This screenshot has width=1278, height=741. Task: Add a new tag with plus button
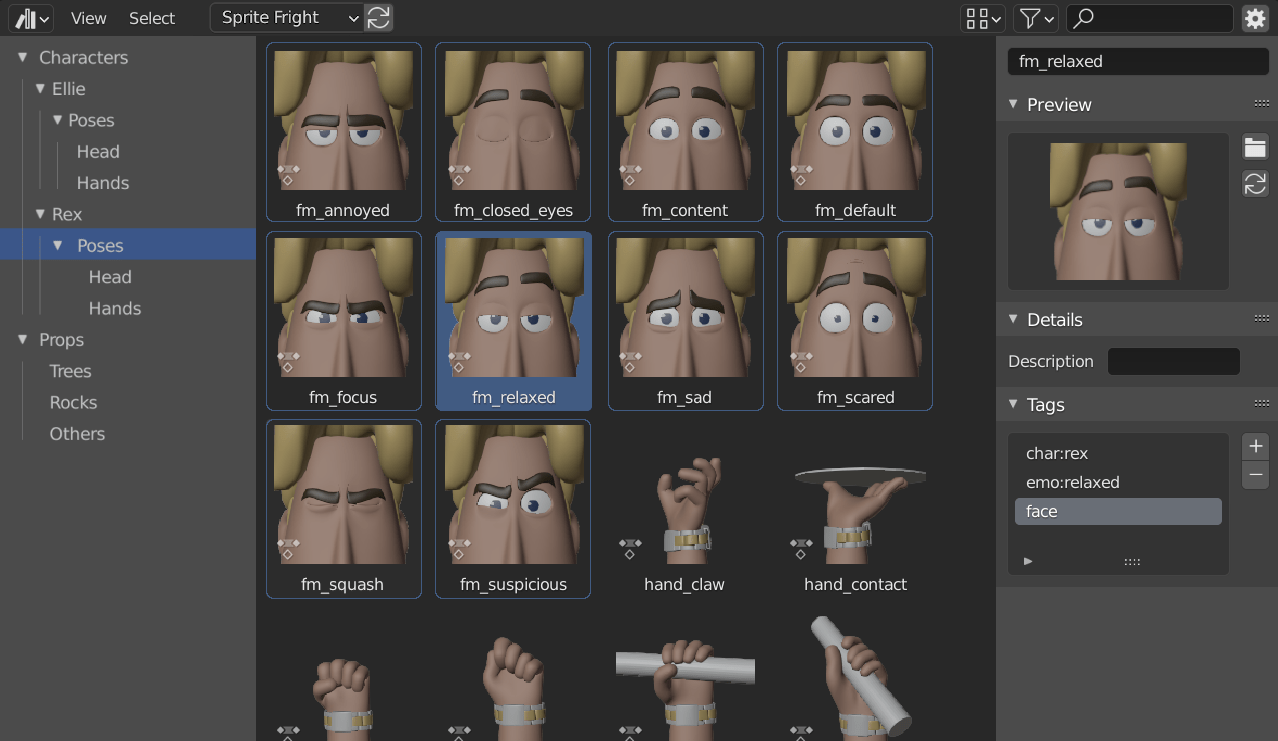(1255, 446)
